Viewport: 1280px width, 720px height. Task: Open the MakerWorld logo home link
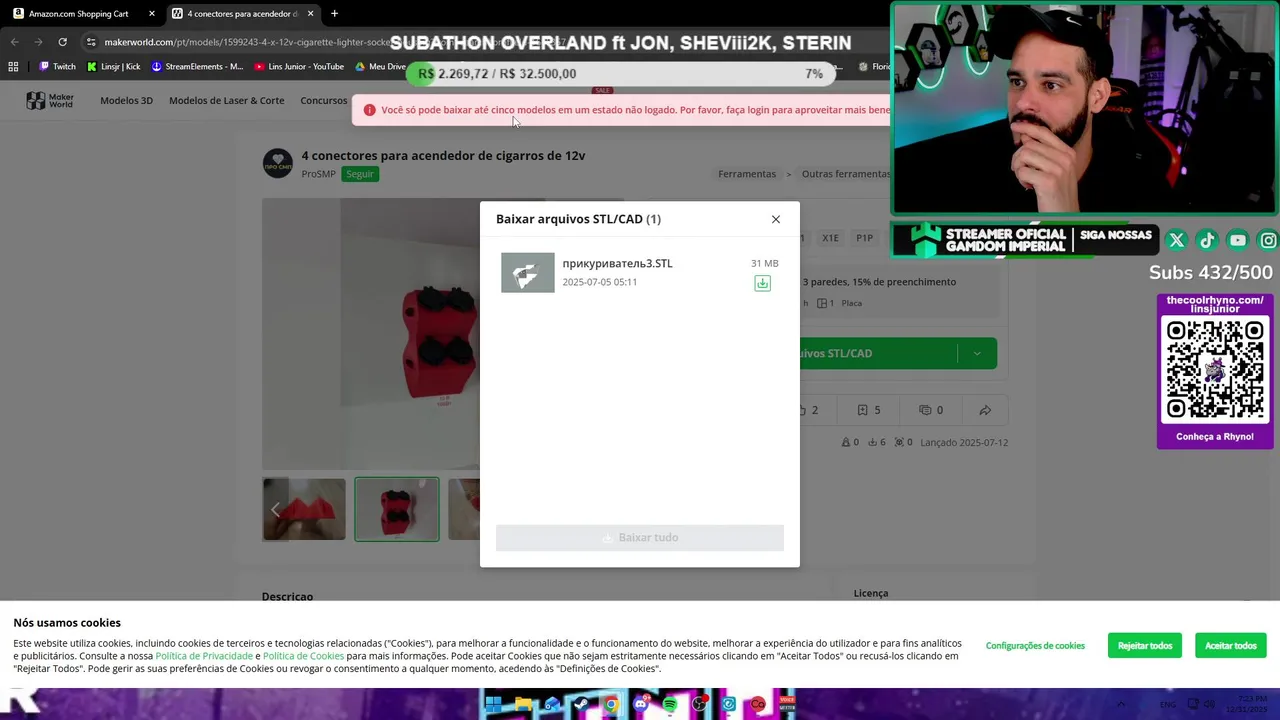pos(49,100)
